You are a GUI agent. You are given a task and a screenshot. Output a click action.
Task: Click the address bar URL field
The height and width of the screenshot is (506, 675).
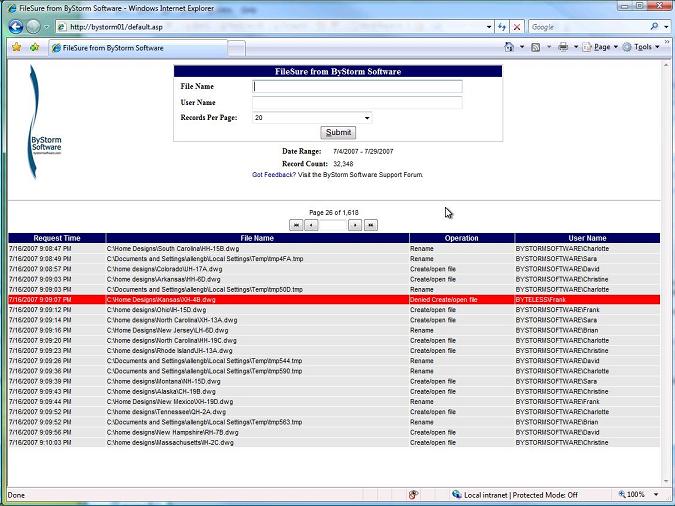click(276, 27)
